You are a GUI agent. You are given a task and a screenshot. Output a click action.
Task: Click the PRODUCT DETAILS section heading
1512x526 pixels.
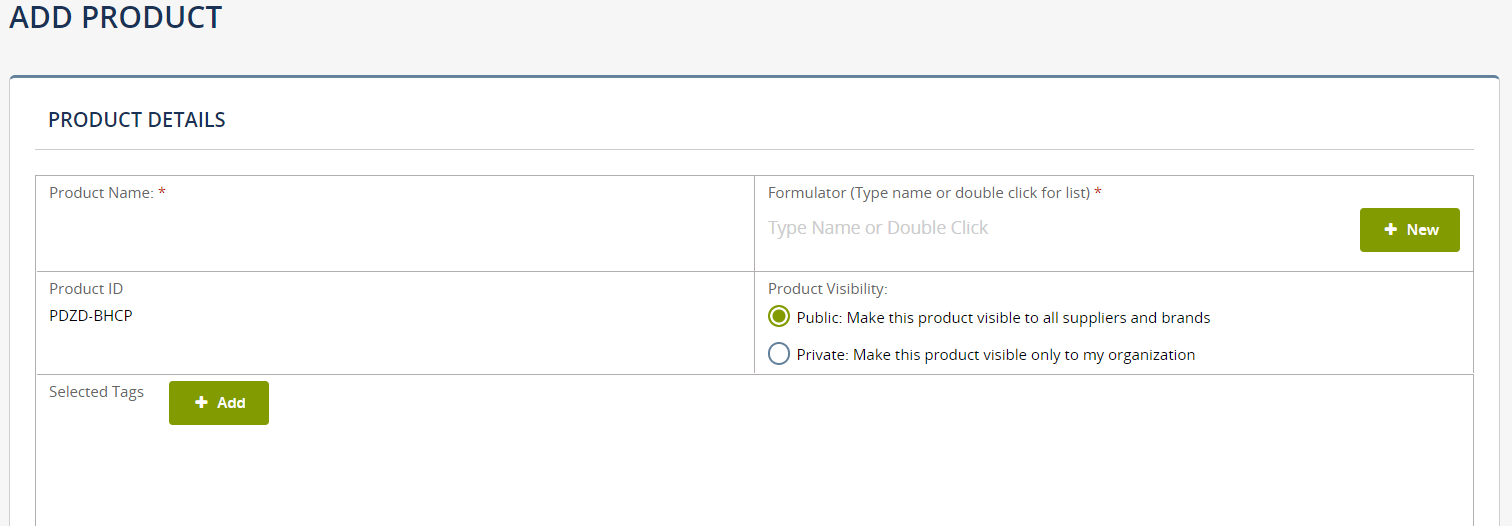pos(137,120)
